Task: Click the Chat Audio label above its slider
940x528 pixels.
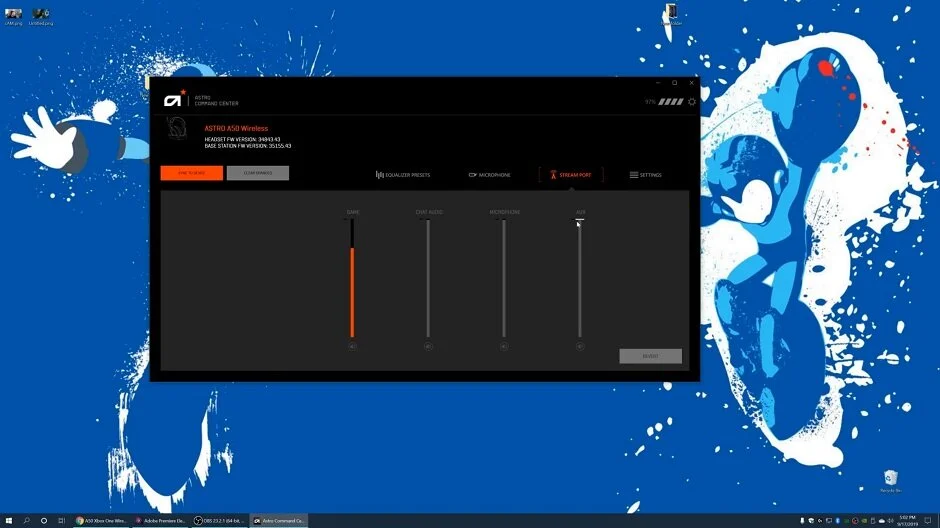Action: 429,212
